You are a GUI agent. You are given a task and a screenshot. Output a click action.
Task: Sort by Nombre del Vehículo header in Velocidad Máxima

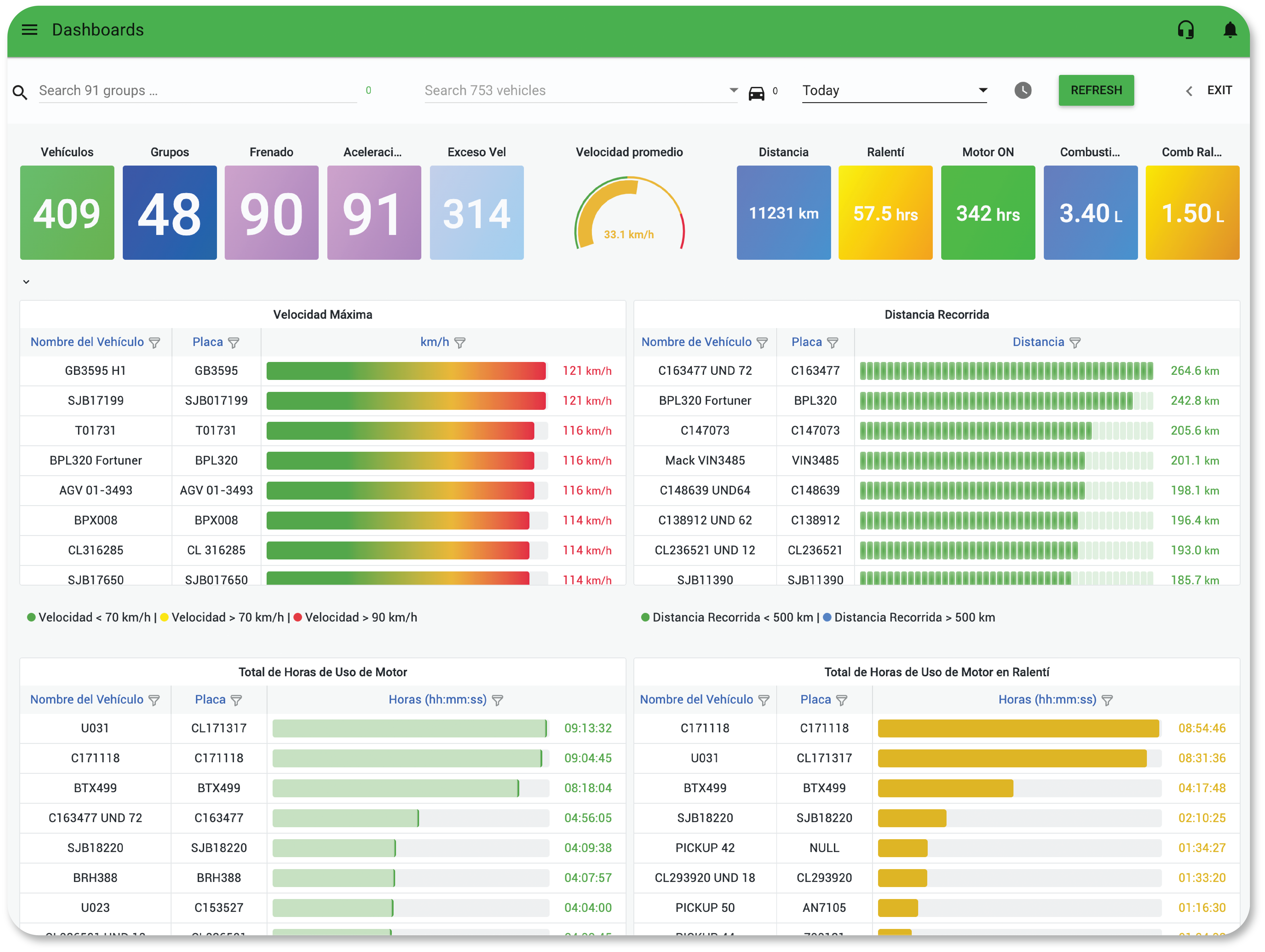click(87, 342)
